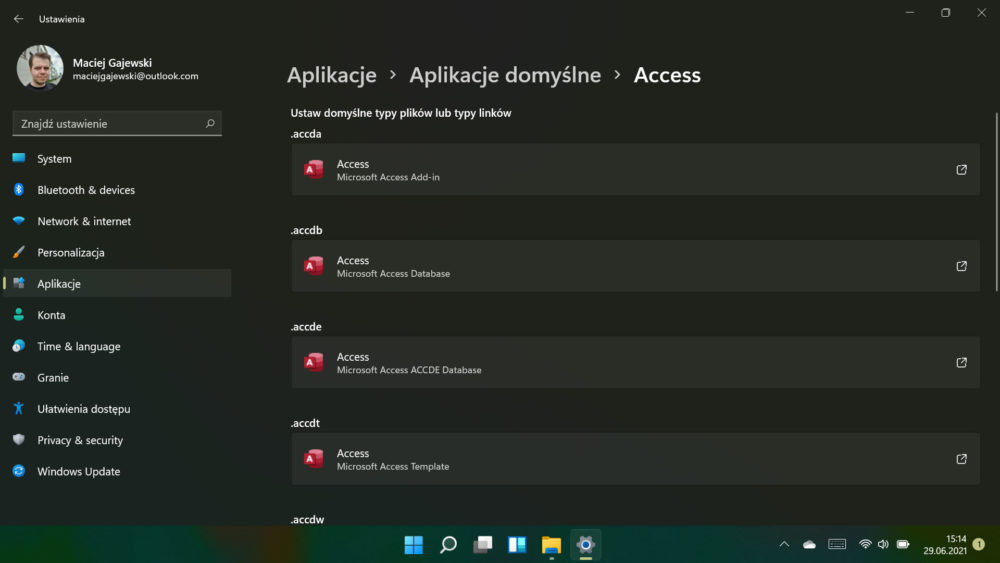
Task: Open taskbar Search
Action: [448, 545]
